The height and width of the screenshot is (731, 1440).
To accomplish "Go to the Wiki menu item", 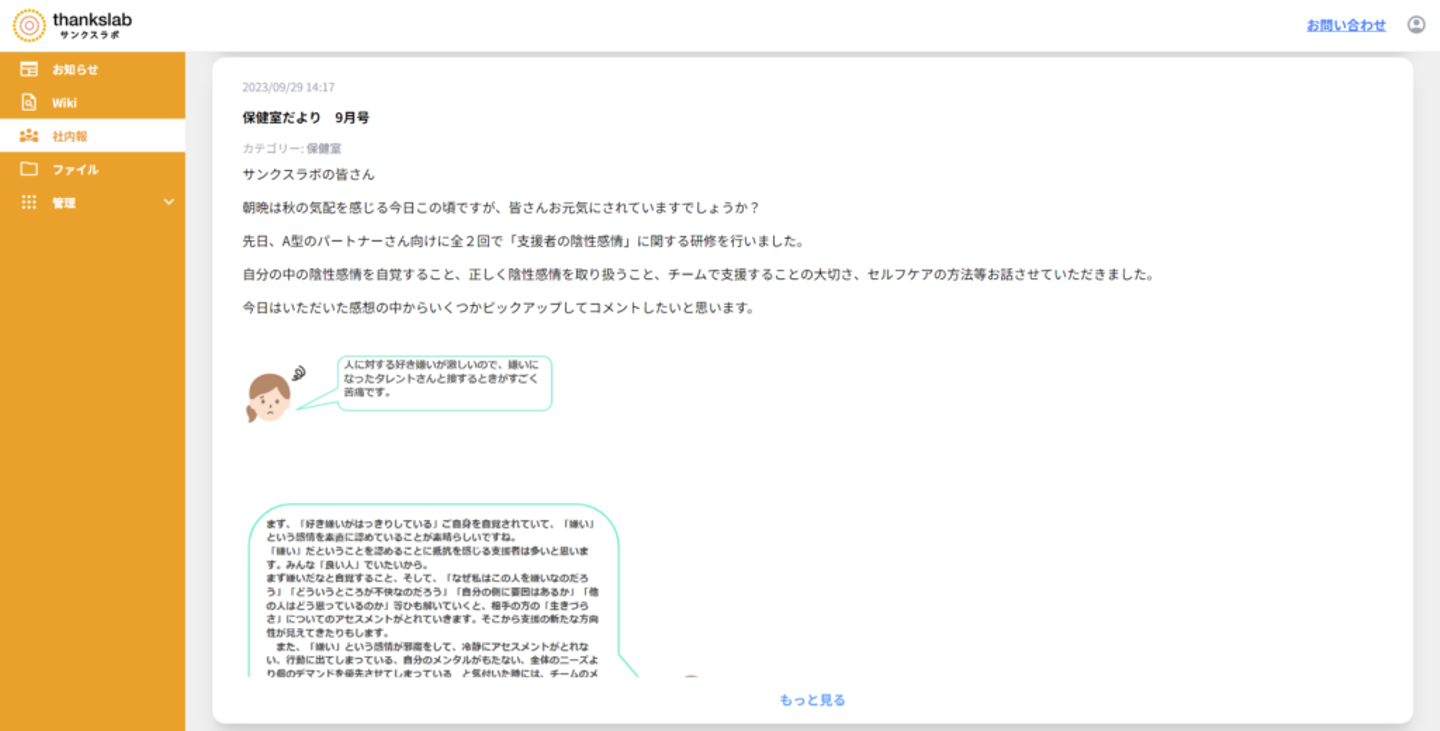I will [x=92, y=103].
